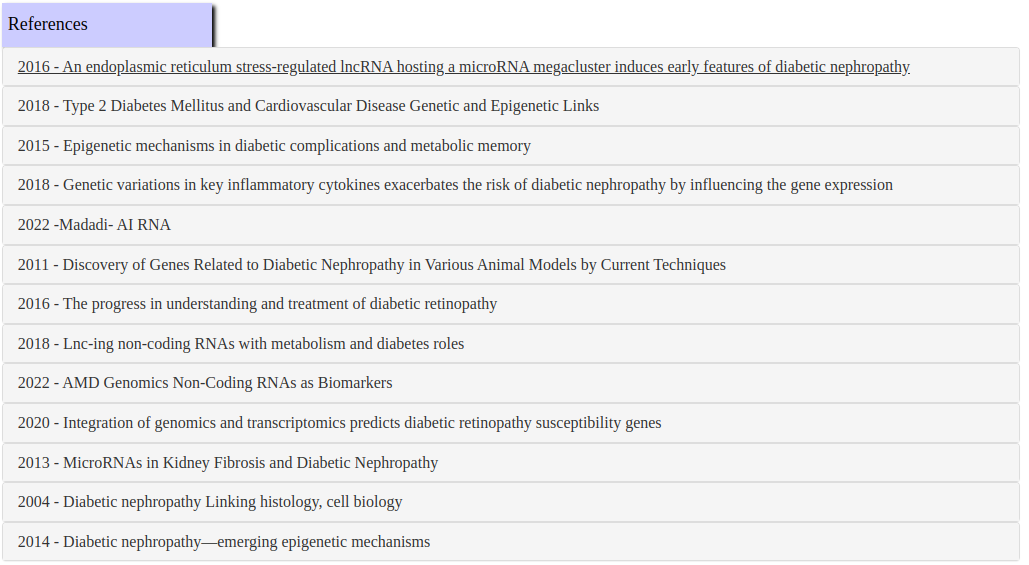Screen dimensions: 1029x565
Task: Select the References tab
Action: (107, 25)
